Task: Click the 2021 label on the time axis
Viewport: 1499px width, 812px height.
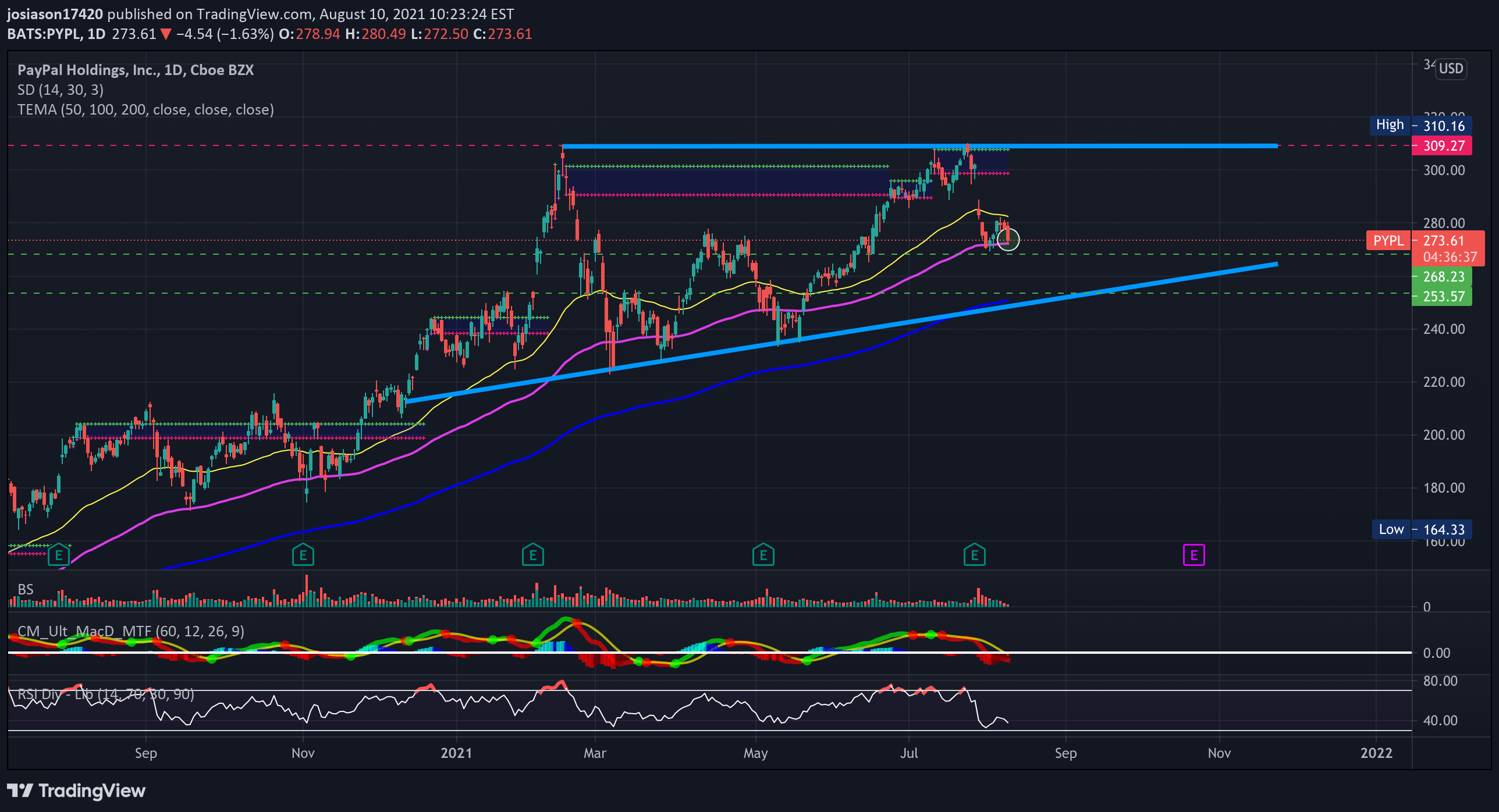Action: tap(456, 753)
